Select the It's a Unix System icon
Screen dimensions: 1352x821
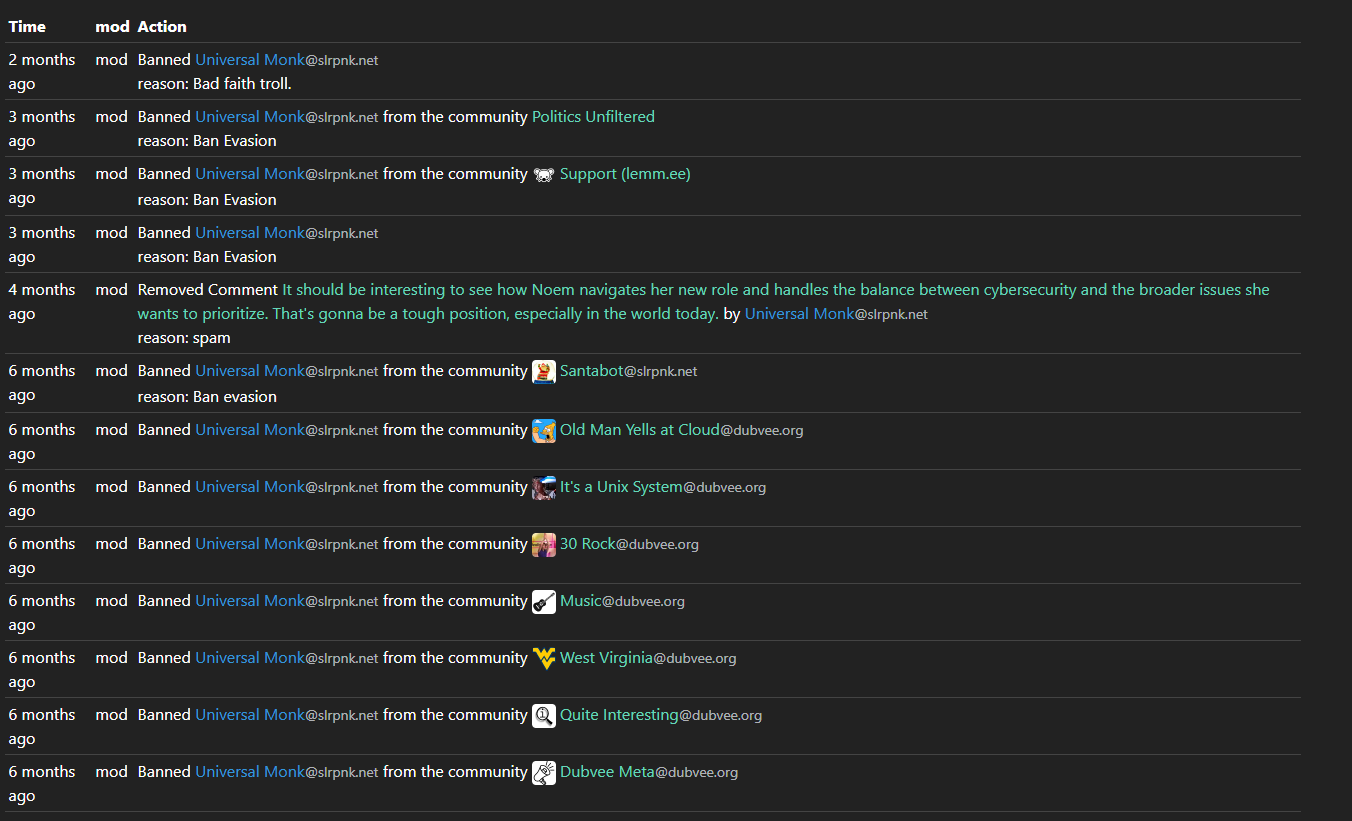point(544,487)
